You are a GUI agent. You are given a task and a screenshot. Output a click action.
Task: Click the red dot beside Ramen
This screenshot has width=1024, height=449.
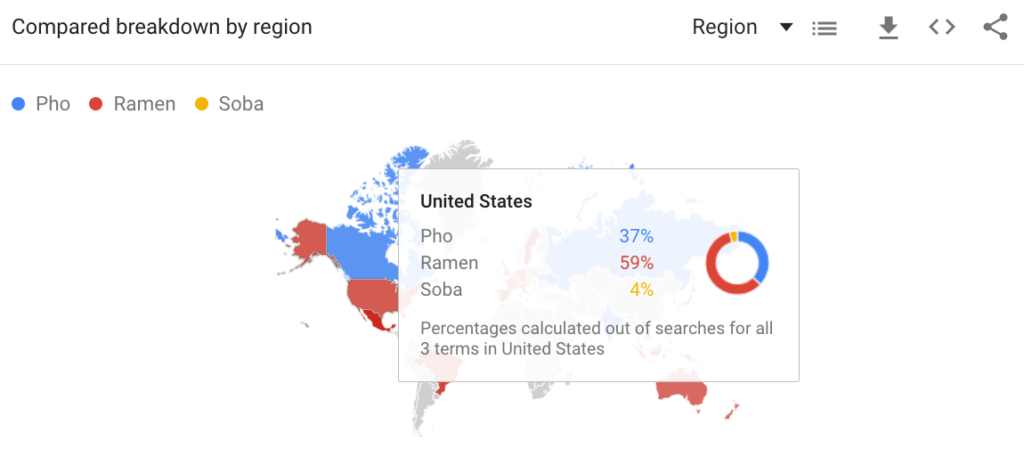[96, 104]
